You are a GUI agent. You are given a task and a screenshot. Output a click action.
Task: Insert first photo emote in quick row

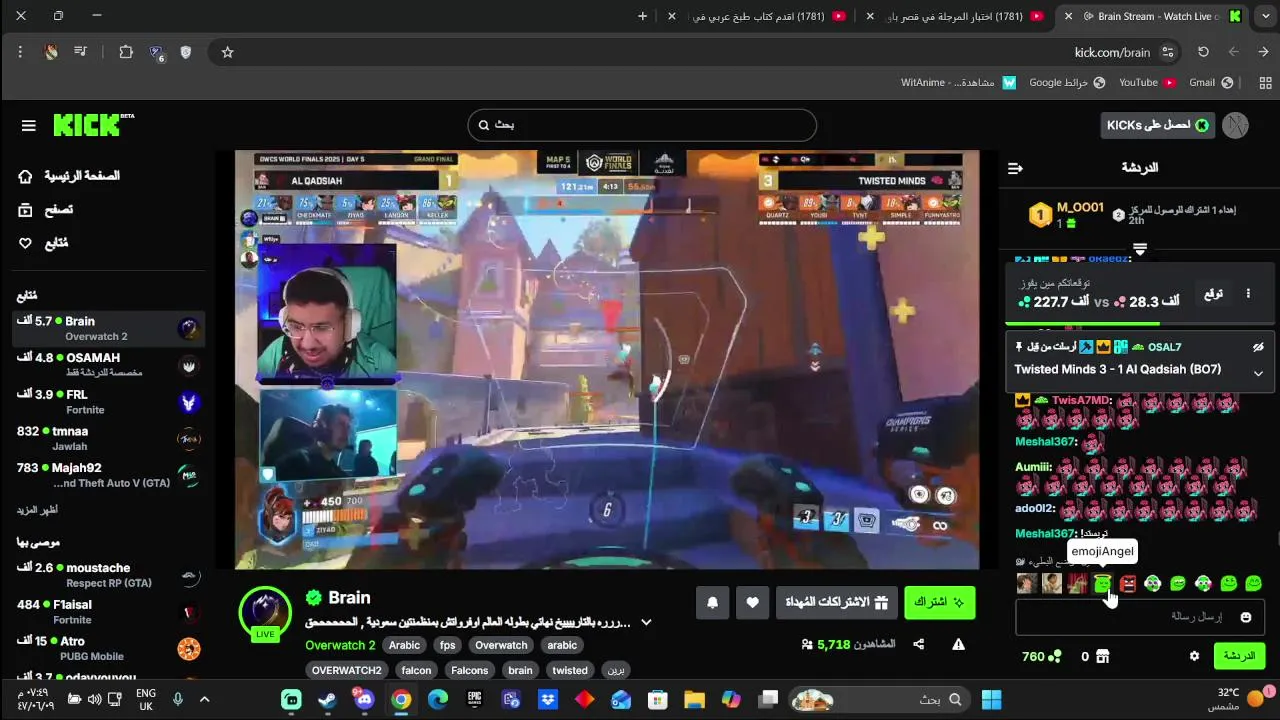click(x=1026, y=584)
